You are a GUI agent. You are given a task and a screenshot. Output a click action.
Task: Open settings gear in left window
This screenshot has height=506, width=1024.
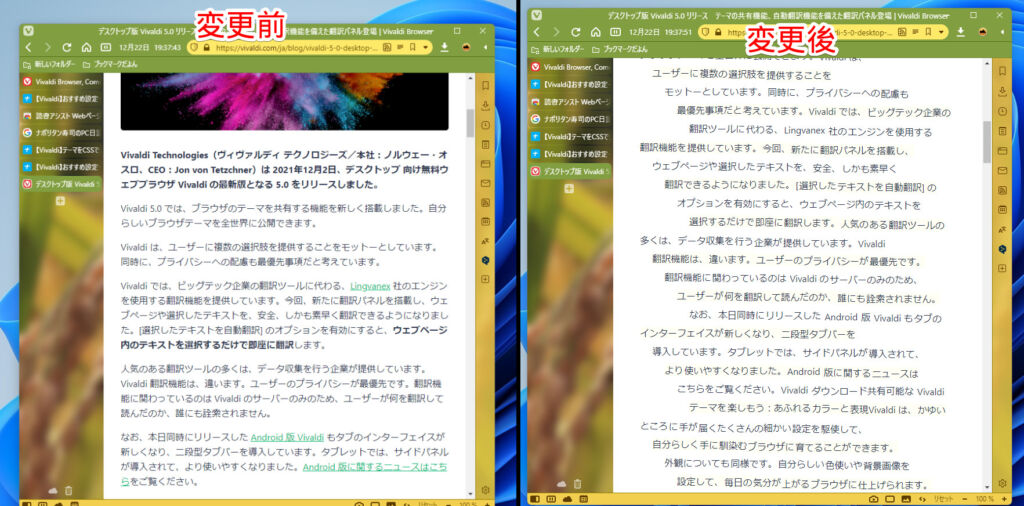tap(485, 490)
